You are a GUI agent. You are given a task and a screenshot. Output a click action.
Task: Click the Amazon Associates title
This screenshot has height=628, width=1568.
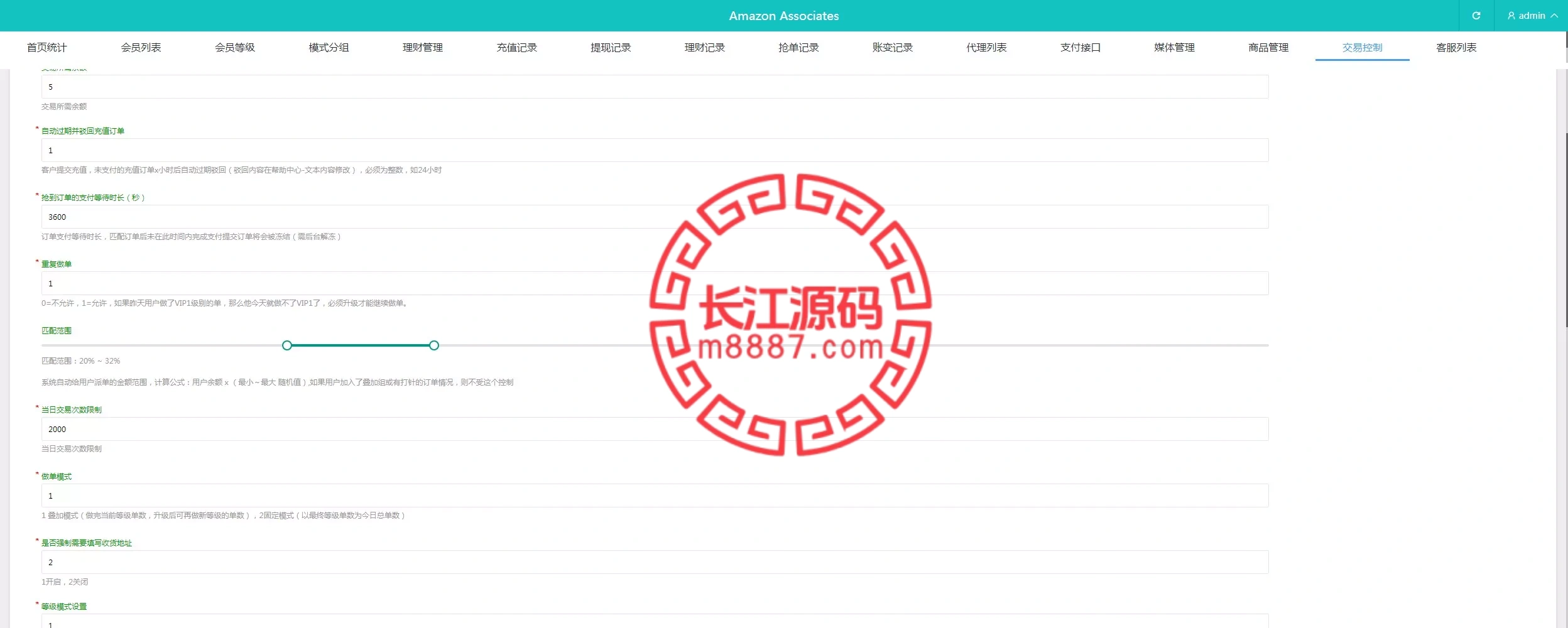pos(784,16)
